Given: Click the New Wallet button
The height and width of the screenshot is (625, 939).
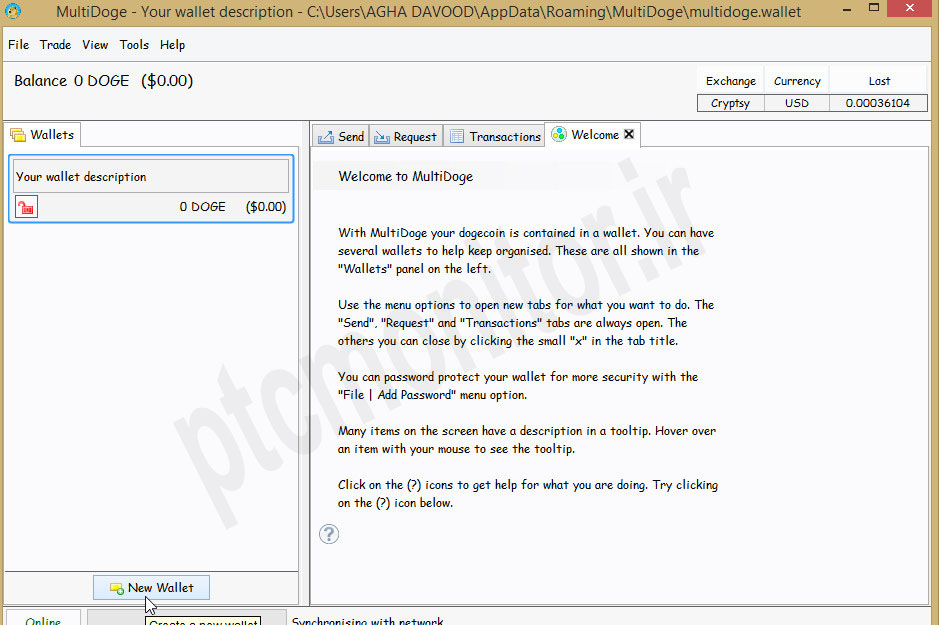Looking at the screenshot, I should coord(152,588).
